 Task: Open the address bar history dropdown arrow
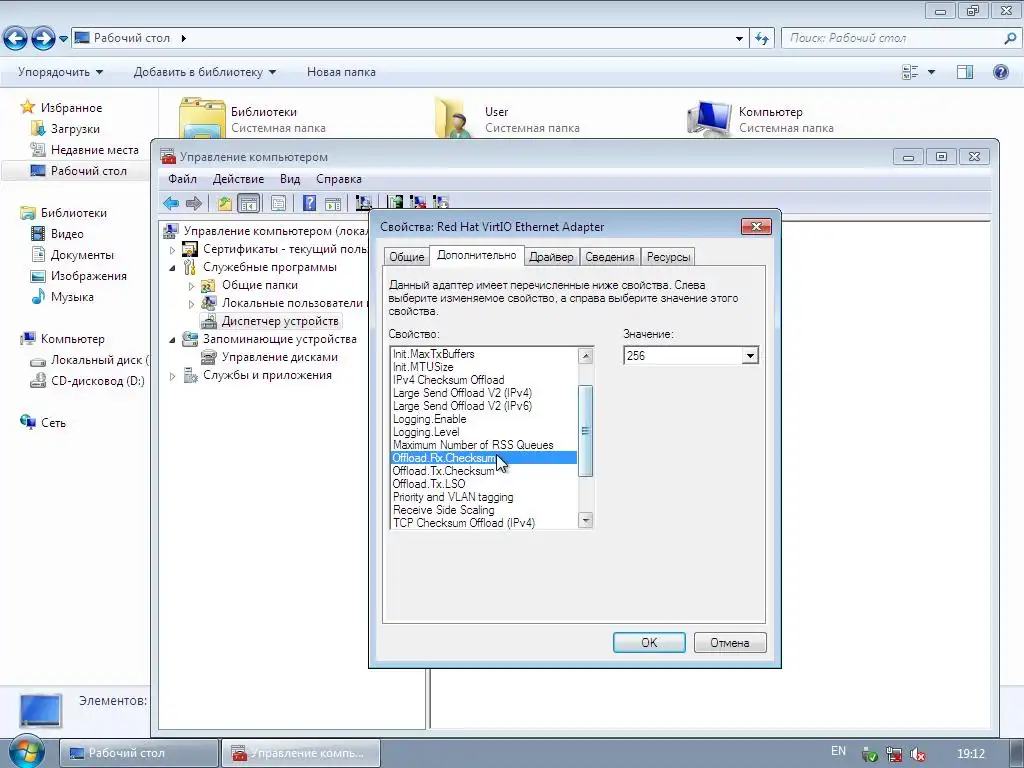[739, 39]
